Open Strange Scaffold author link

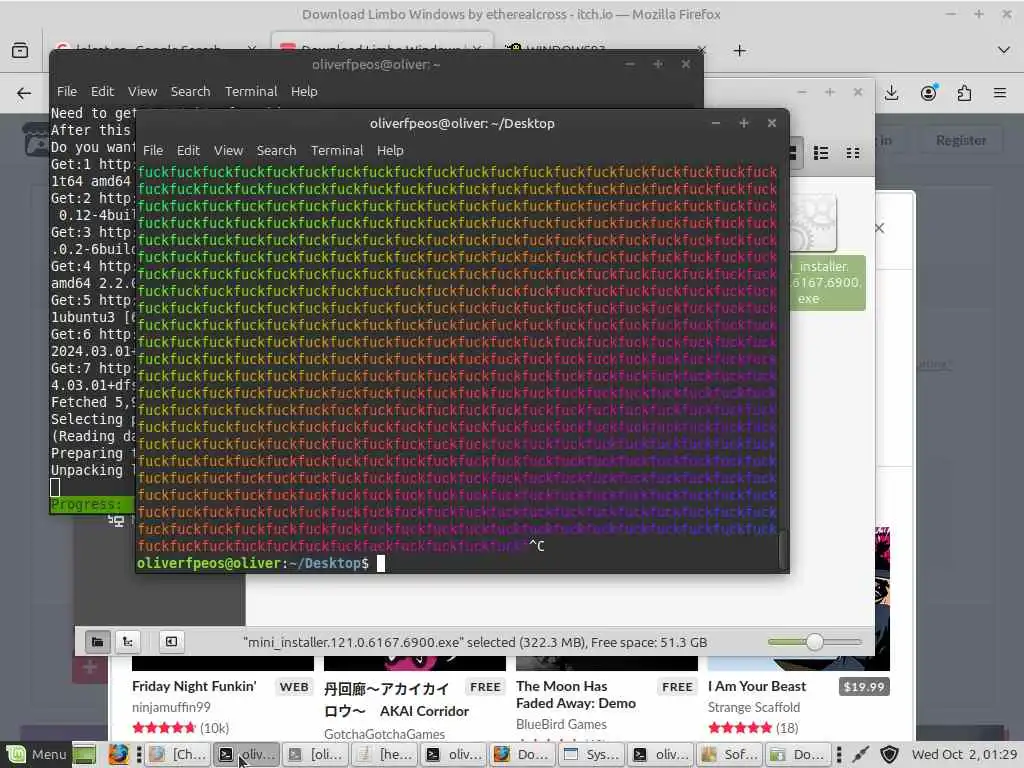point(754,707)
